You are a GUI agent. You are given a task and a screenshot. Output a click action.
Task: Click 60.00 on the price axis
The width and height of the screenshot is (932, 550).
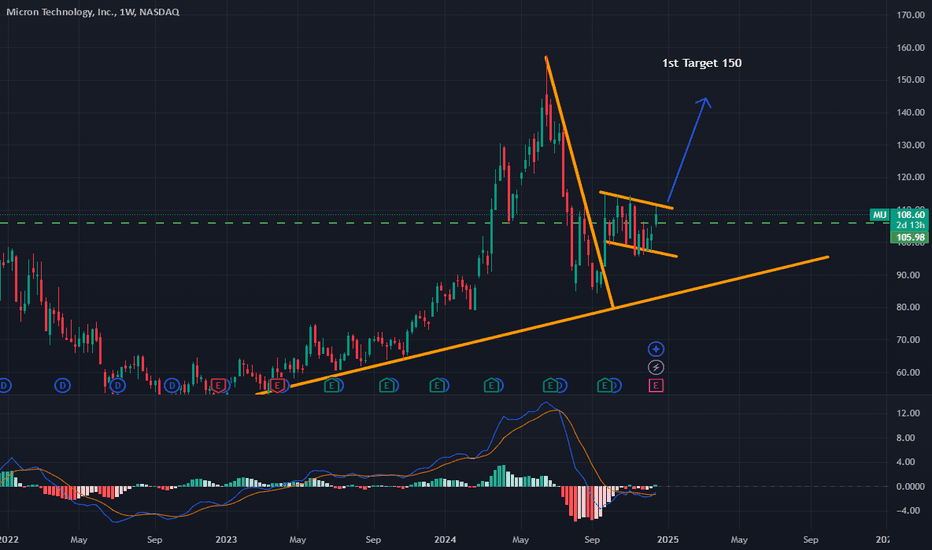910,373
